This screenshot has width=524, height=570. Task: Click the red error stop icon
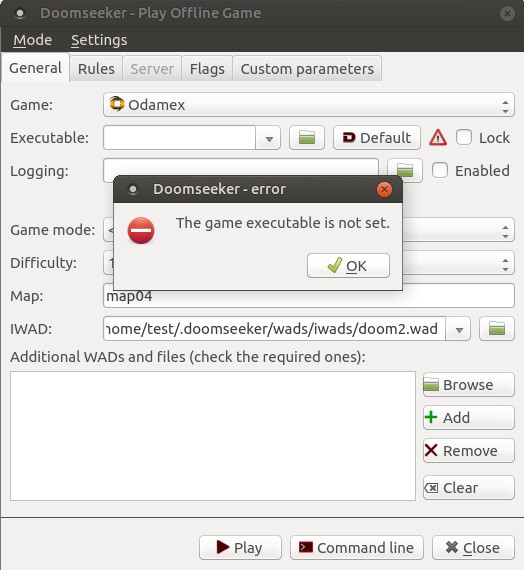[141, 230]
